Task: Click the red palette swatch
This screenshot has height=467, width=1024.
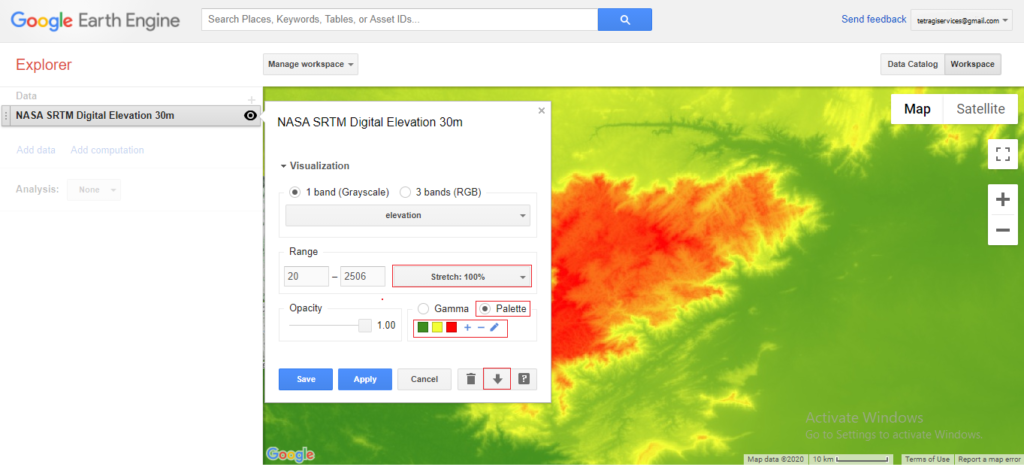Action: 451,327
